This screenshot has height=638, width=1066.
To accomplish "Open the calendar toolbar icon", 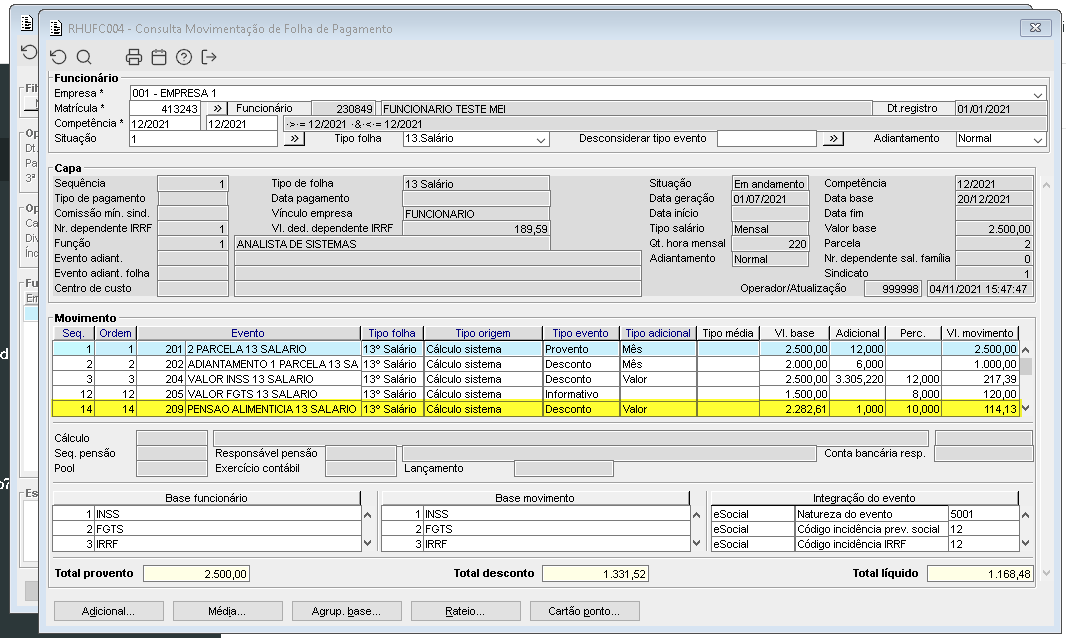I will pyautogui.click(x=158, y=57).
